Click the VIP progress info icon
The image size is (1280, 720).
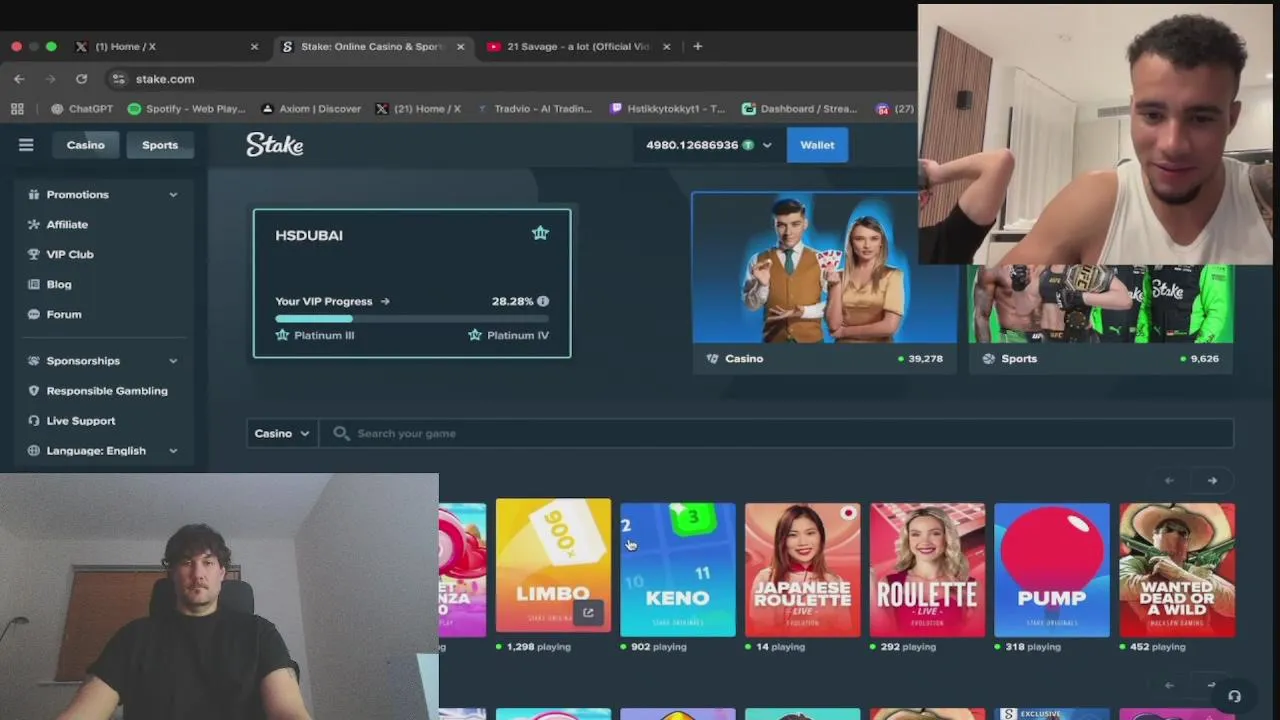pyautogui.click(x=543, y=301)
